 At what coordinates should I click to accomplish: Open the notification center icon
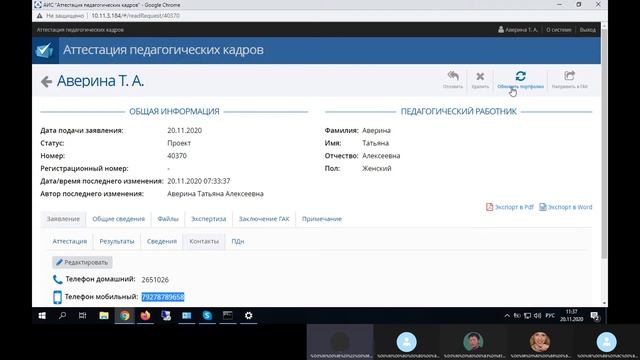point(595,316)
